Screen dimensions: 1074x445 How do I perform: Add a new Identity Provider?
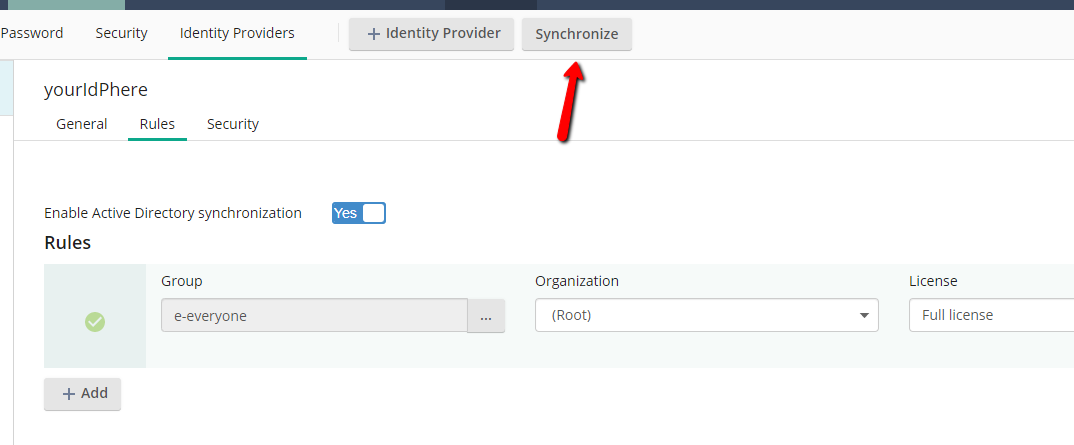[x=432, y=34]
